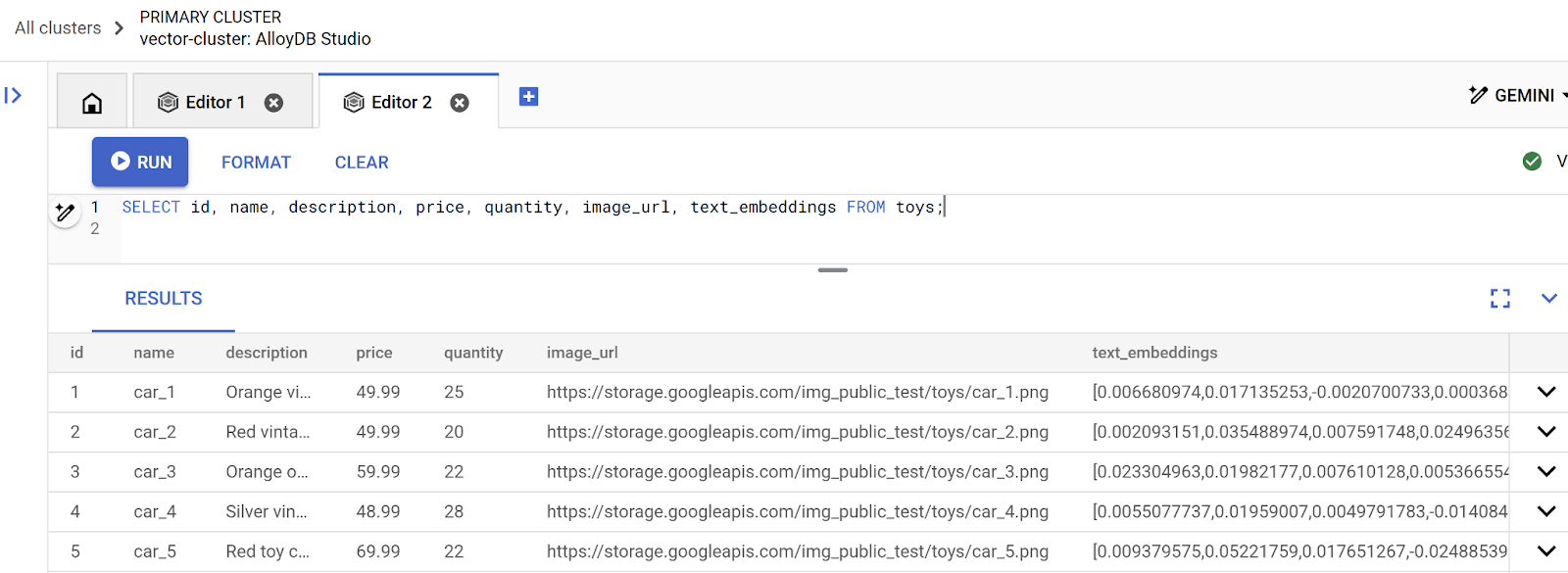This screenshot has width=1568, height=573.
Task: Maximize results with the fullscreen icon
Action: tap(1499, 299)
